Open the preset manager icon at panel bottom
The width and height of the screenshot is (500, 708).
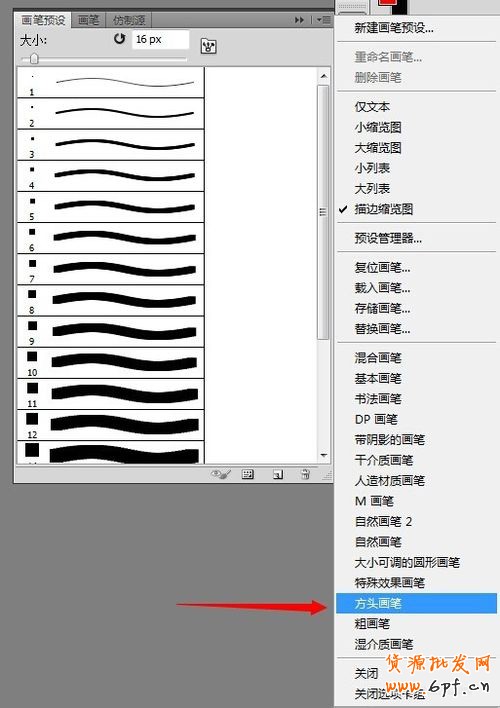[x=248, y=474]
